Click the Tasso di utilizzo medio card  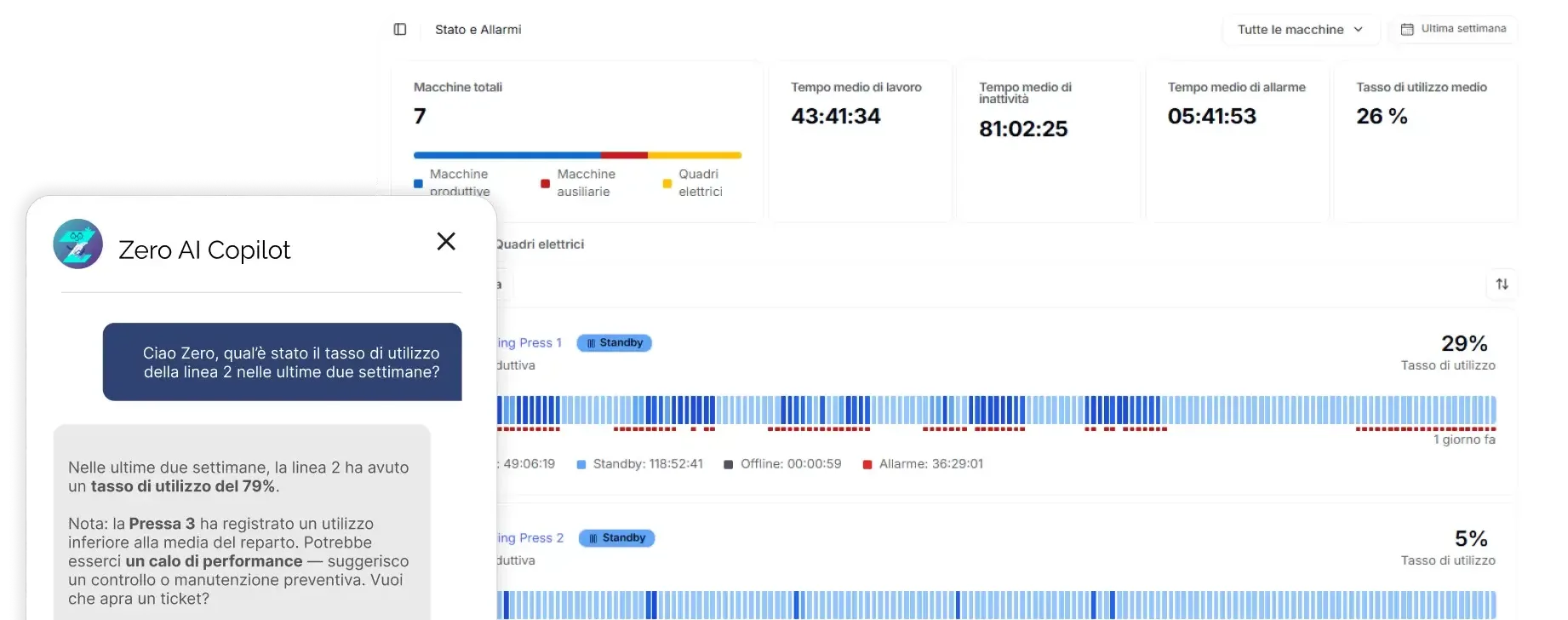(x=1425, y=141)
